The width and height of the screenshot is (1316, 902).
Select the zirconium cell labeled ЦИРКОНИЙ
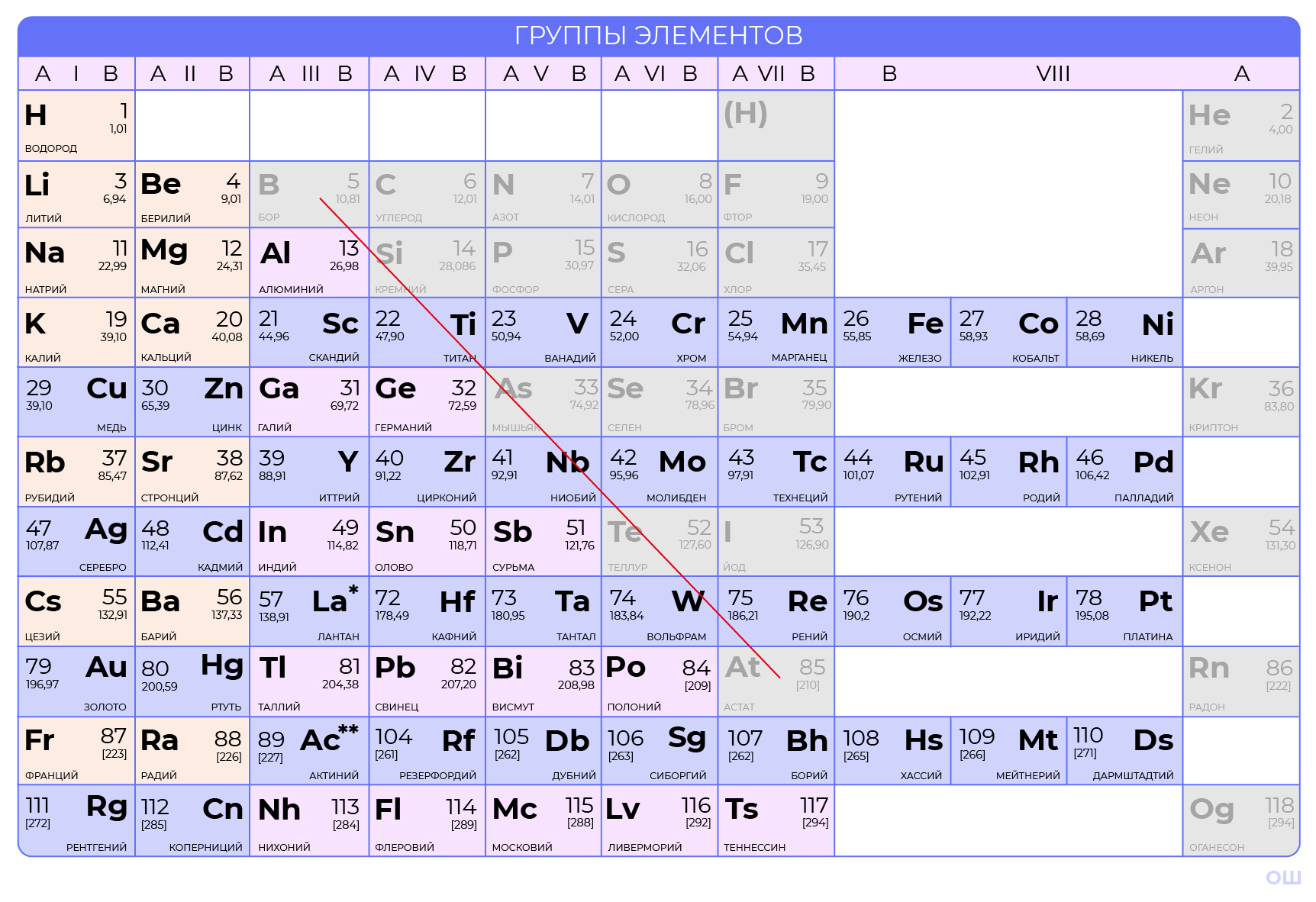(x=427, y=472)
